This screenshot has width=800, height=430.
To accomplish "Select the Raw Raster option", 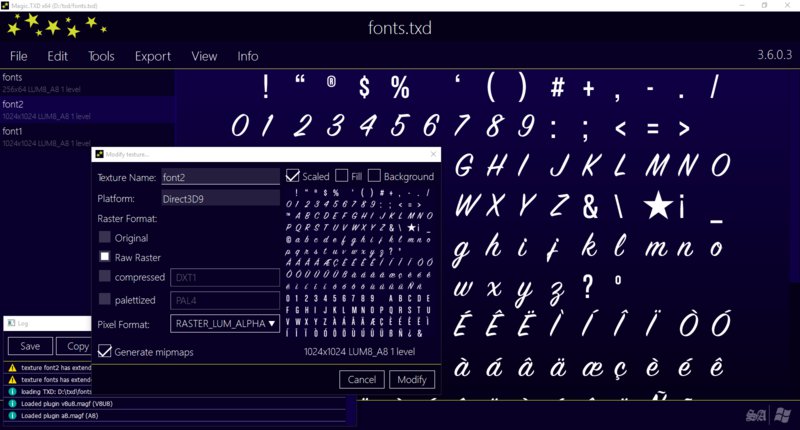I will pyautogui.click(x=105, y=257).
